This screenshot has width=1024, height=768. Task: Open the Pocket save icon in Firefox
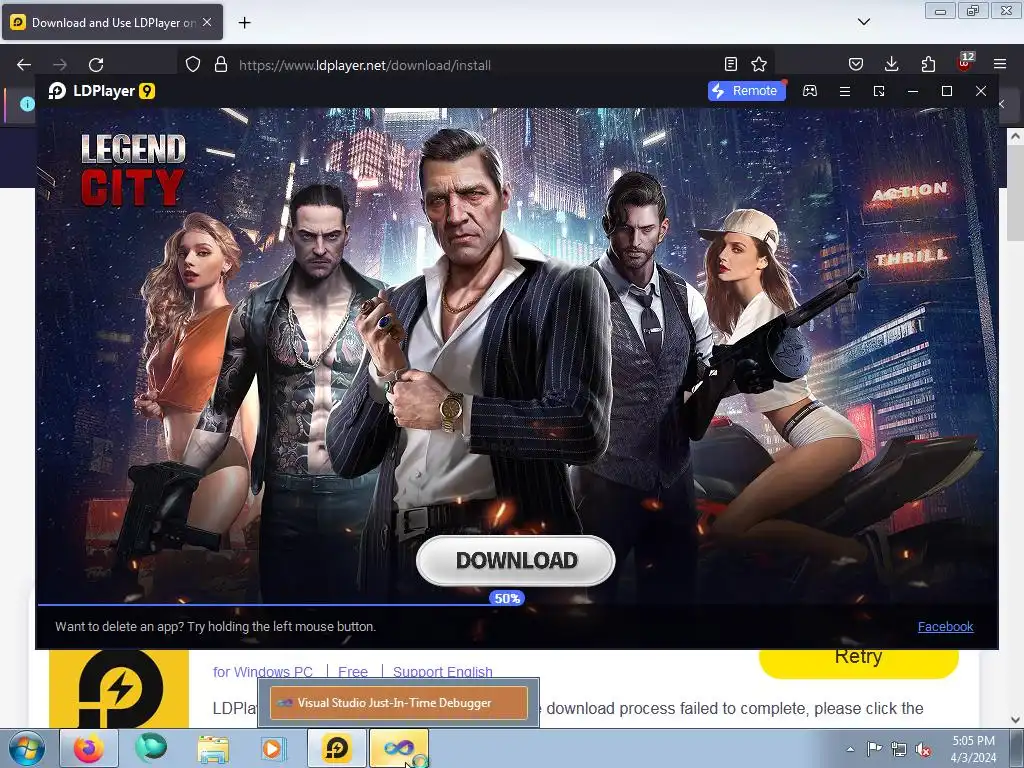(x=856, y=64)
